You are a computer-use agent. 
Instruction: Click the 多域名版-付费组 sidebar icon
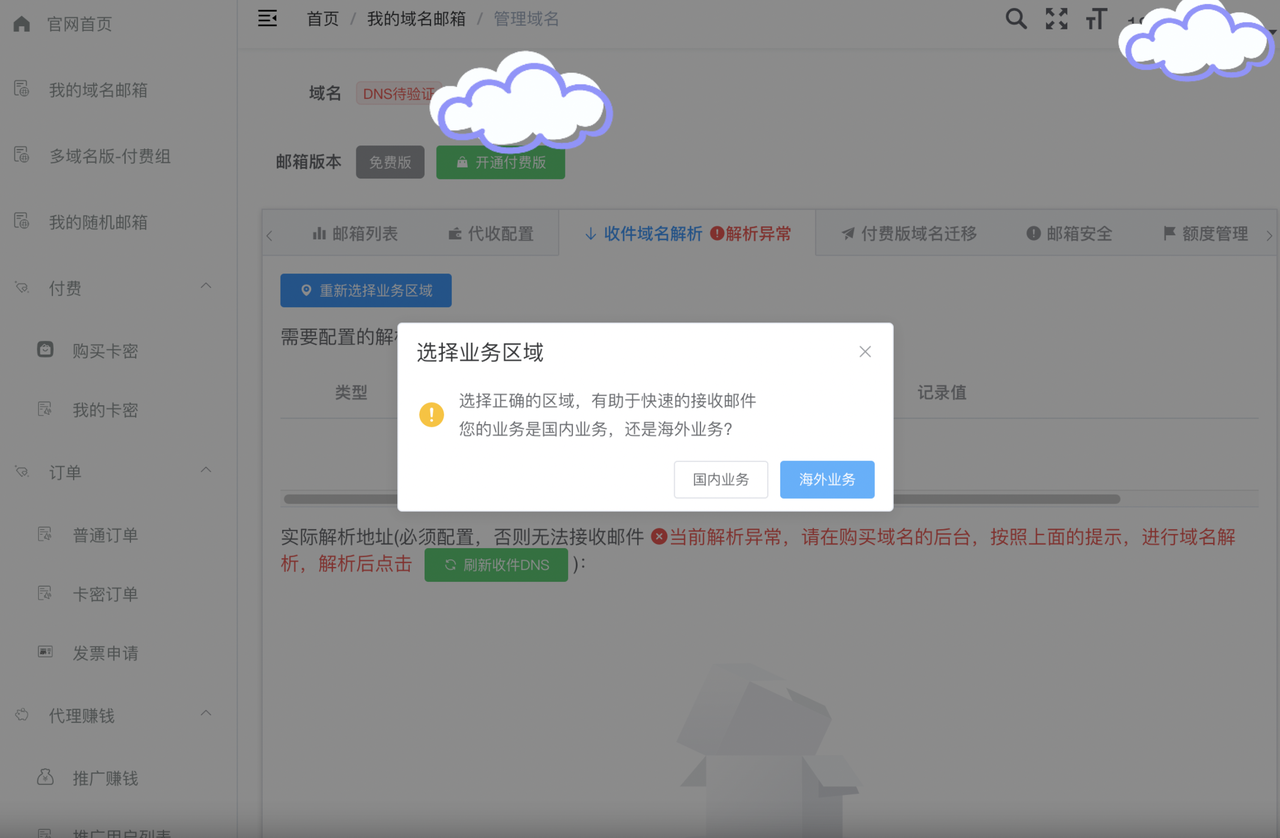coord(22,156)
